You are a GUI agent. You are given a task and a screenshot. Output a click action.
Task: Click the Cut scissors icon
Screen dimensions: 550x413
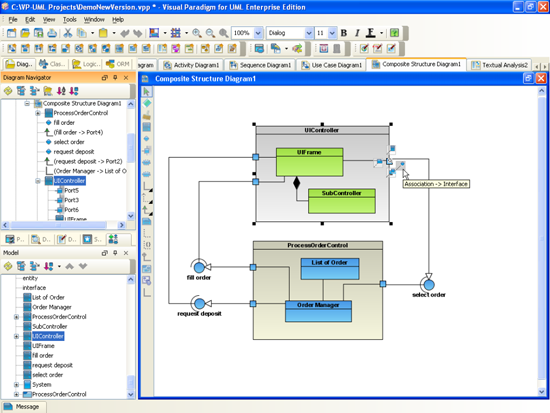[x=68, y=33]
